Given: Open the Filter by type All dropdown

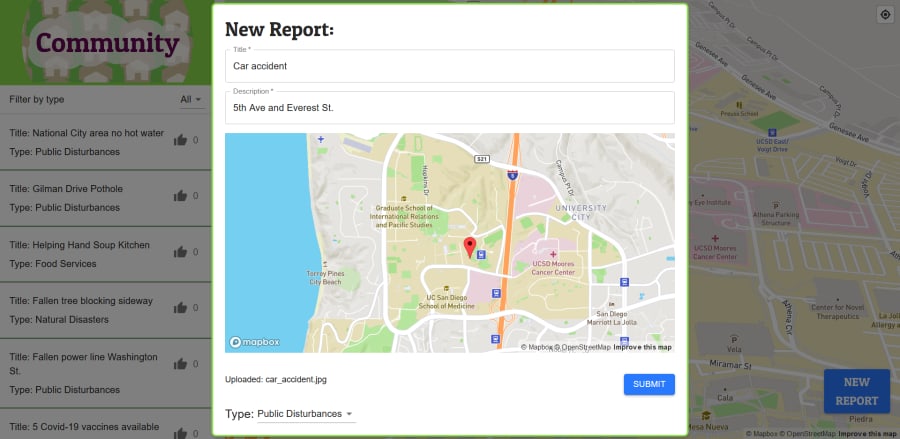Looking at the screenshot, I should (191, 99).
